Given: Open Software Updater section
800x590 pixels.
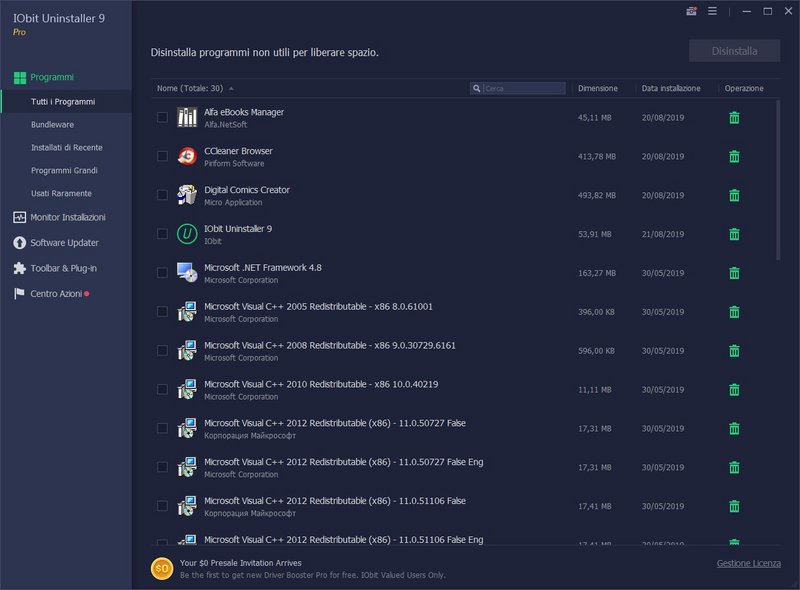Looking at the screenshot, I should pyautogui.click(x=56, y=243).
